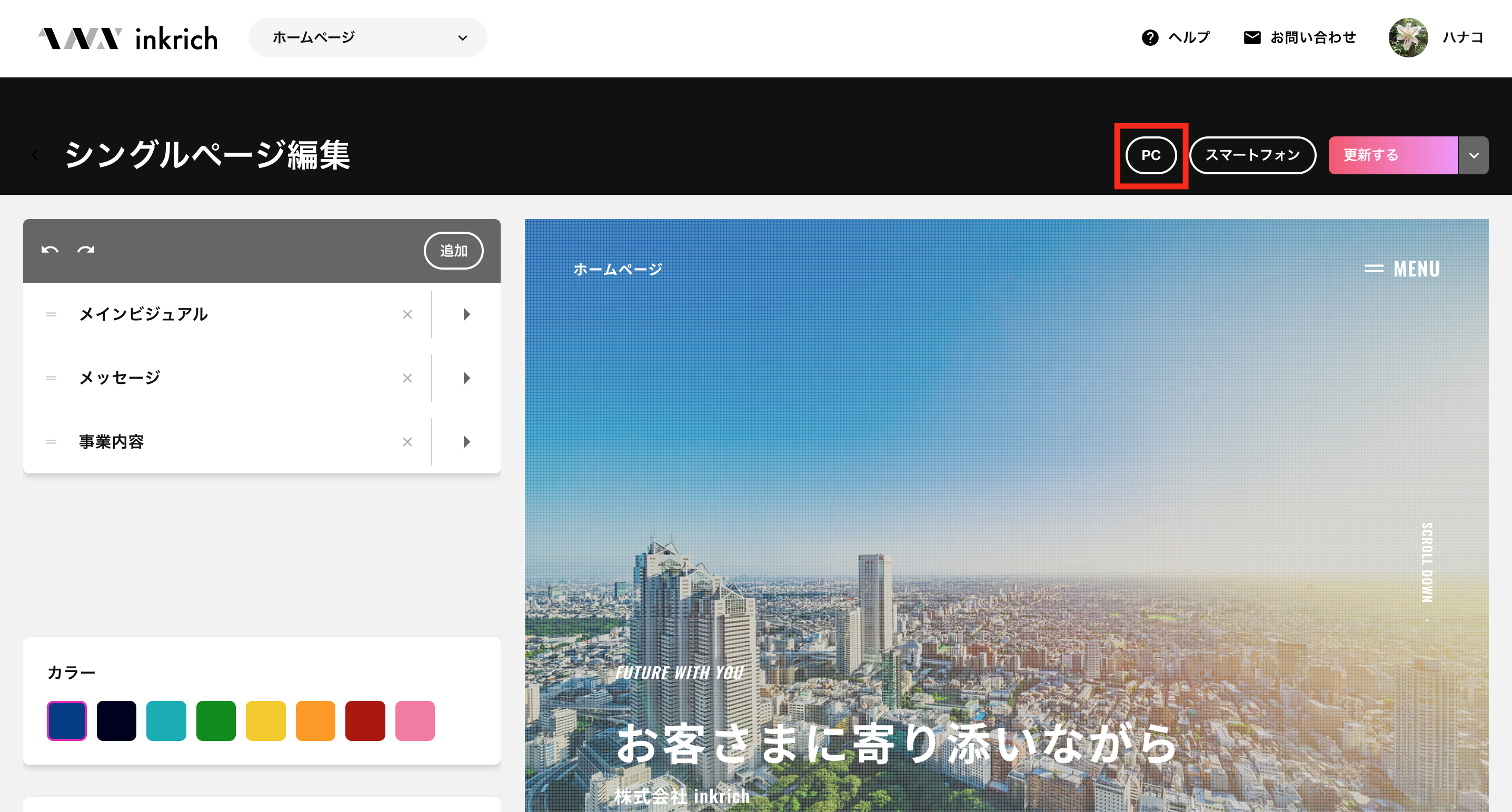Click the drag handle for 事業内容
Screen dimensions: 1512x812
51,441
